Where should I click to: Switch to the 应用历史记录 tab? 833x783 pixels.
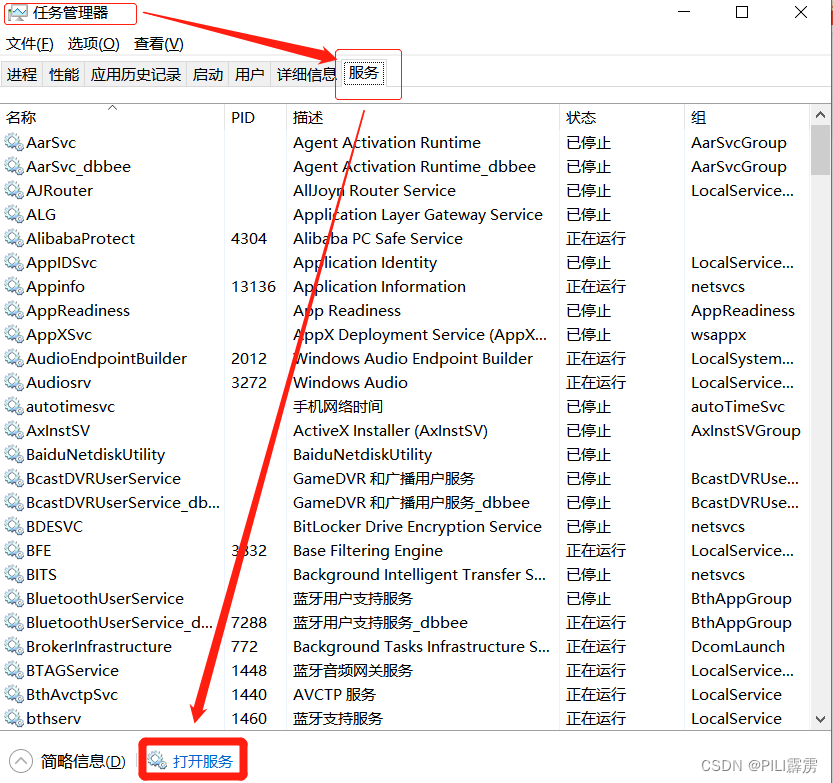pos(136,74)
